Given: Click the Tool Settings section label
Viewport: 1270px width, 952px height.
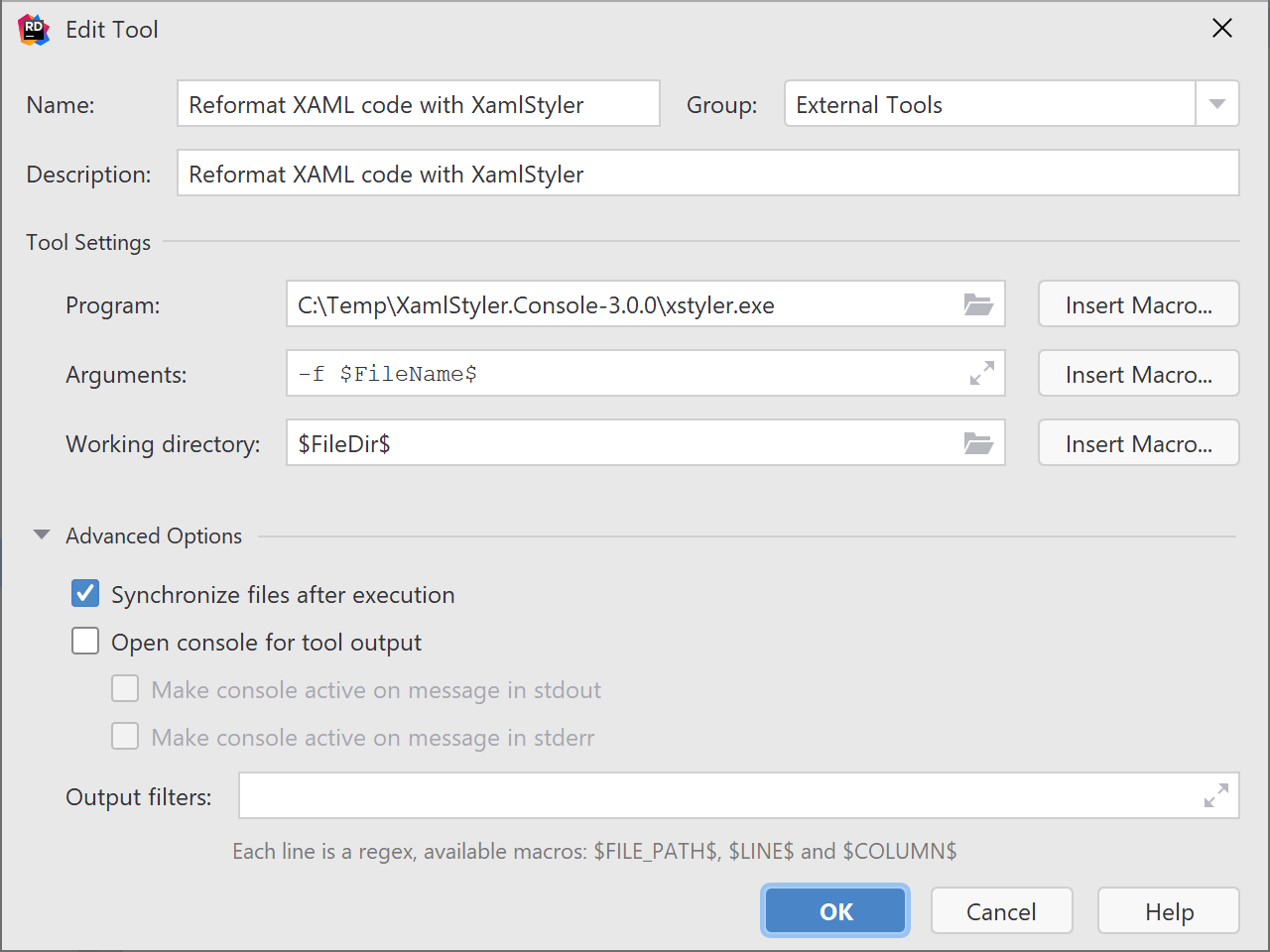Looking at the screenshot, I should 88,243.
